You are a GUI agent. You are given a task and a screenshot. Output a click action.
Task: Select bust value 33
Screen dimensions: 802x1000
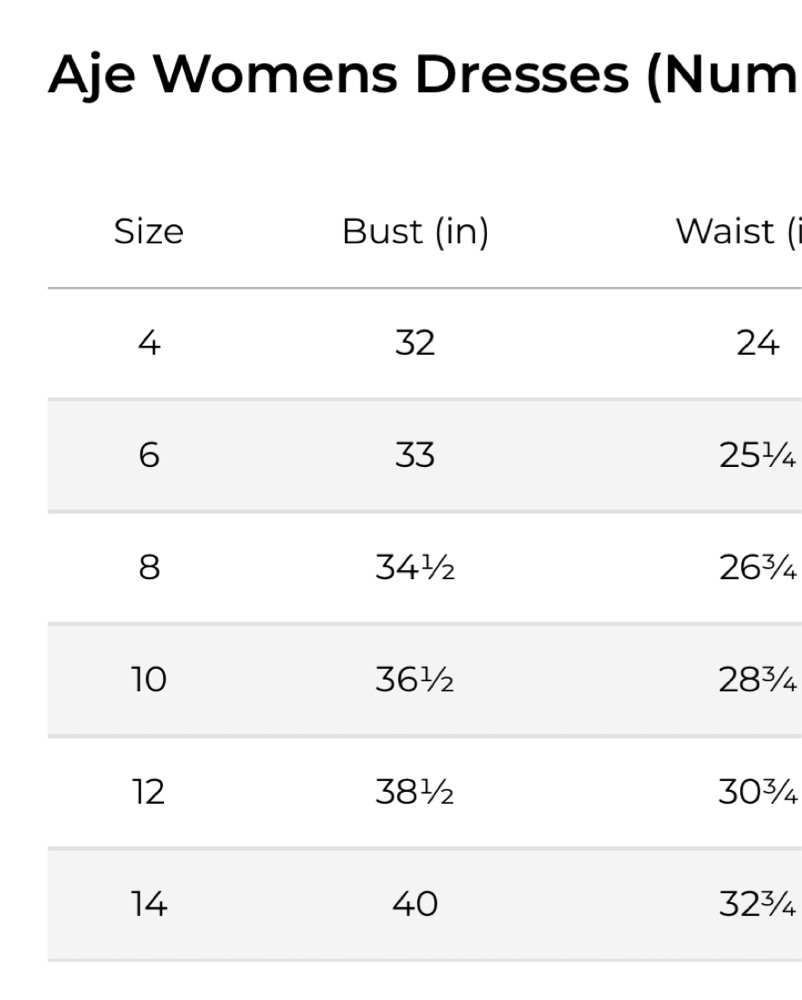click(x=415, y=455)
